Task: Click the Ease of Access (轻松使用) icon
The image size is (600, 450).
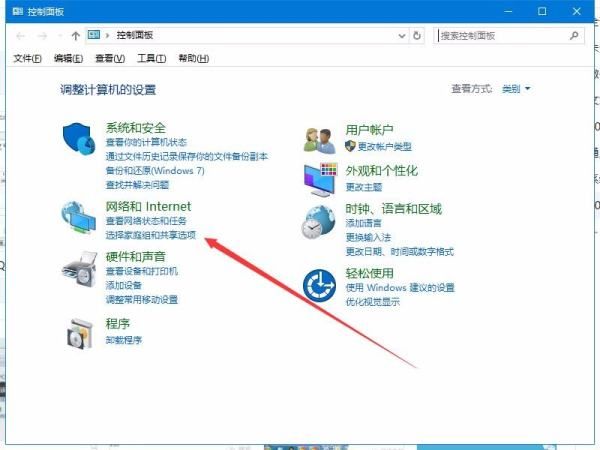Action: click(x=320, y=284)
